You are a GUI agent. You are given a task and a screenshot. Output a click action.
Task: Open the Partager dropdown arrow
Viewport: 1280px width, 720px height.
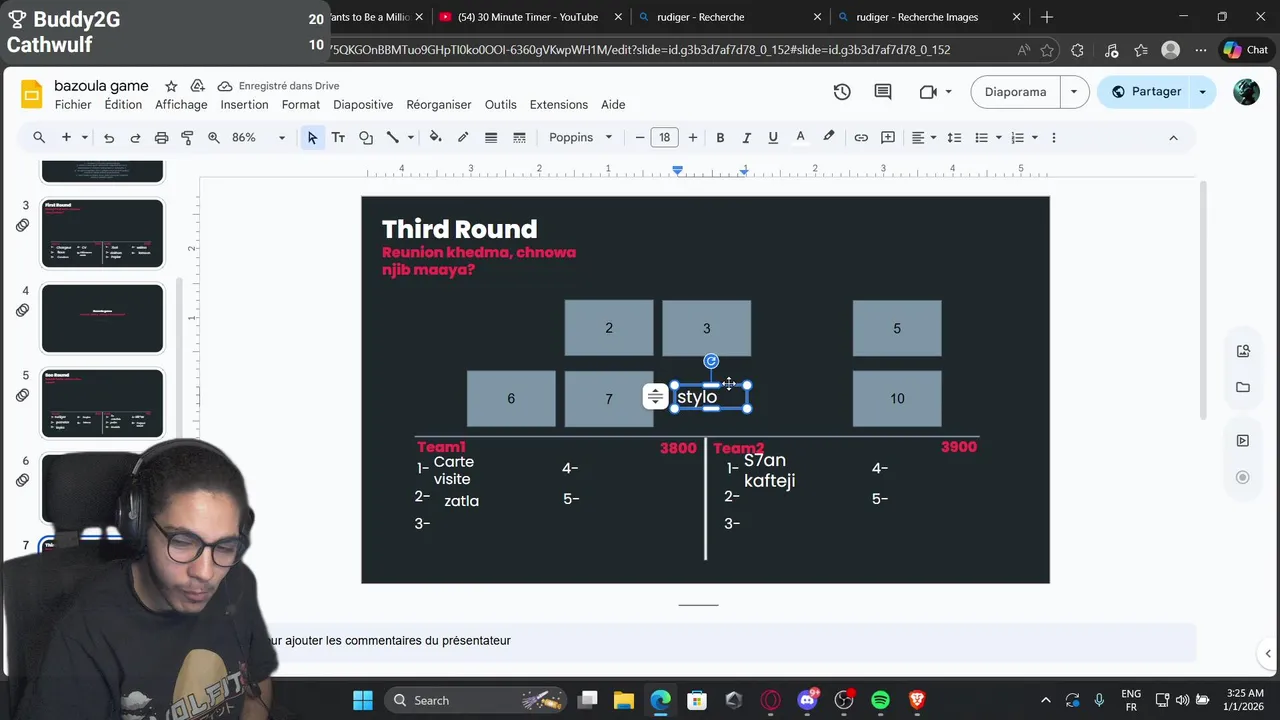point(1203,92)
